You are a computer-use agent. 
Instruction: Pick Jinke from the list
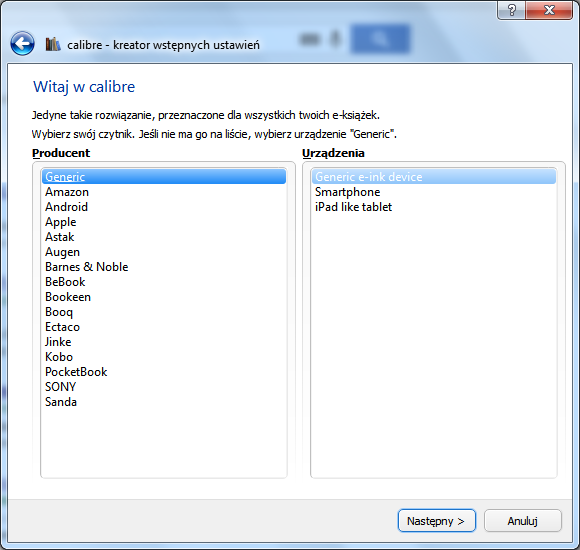click(x=164, y=342)
